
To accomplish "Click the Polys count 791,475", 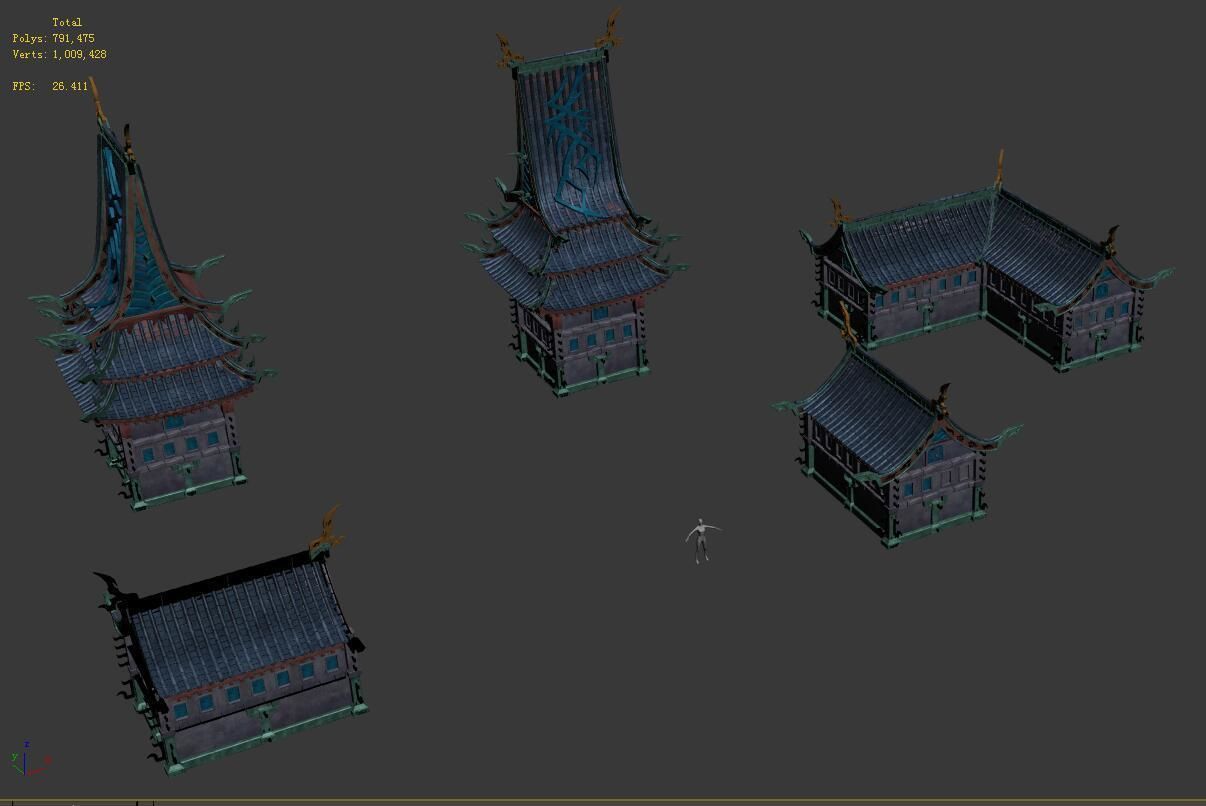I will coord(74,38).
